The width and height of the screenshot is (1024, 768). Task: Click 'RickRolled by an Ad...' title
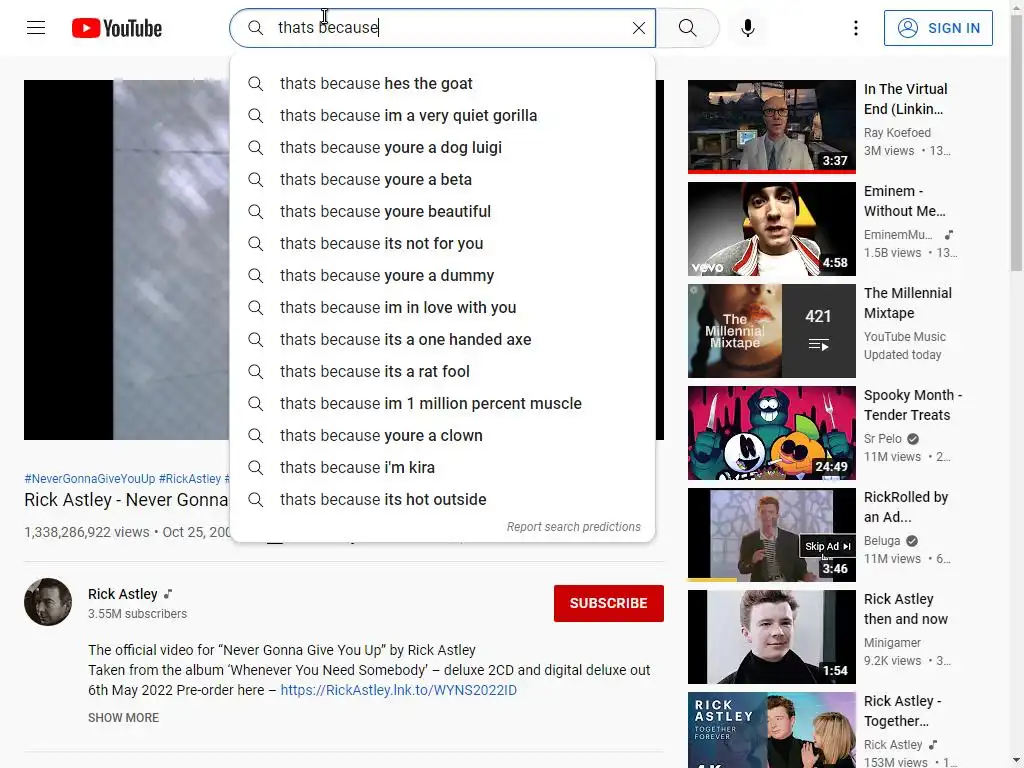click(906, 507)
